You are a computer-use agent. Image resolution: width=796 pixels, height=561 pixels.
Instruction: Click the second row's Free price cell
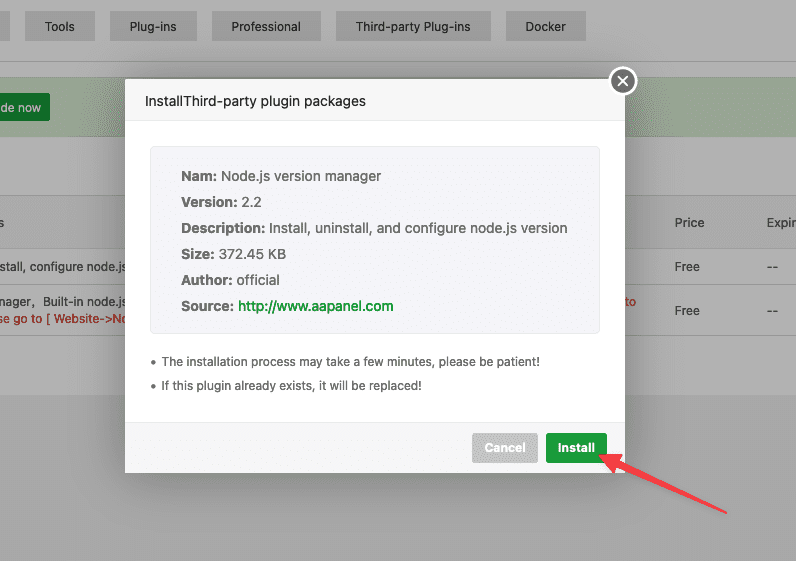687,311
